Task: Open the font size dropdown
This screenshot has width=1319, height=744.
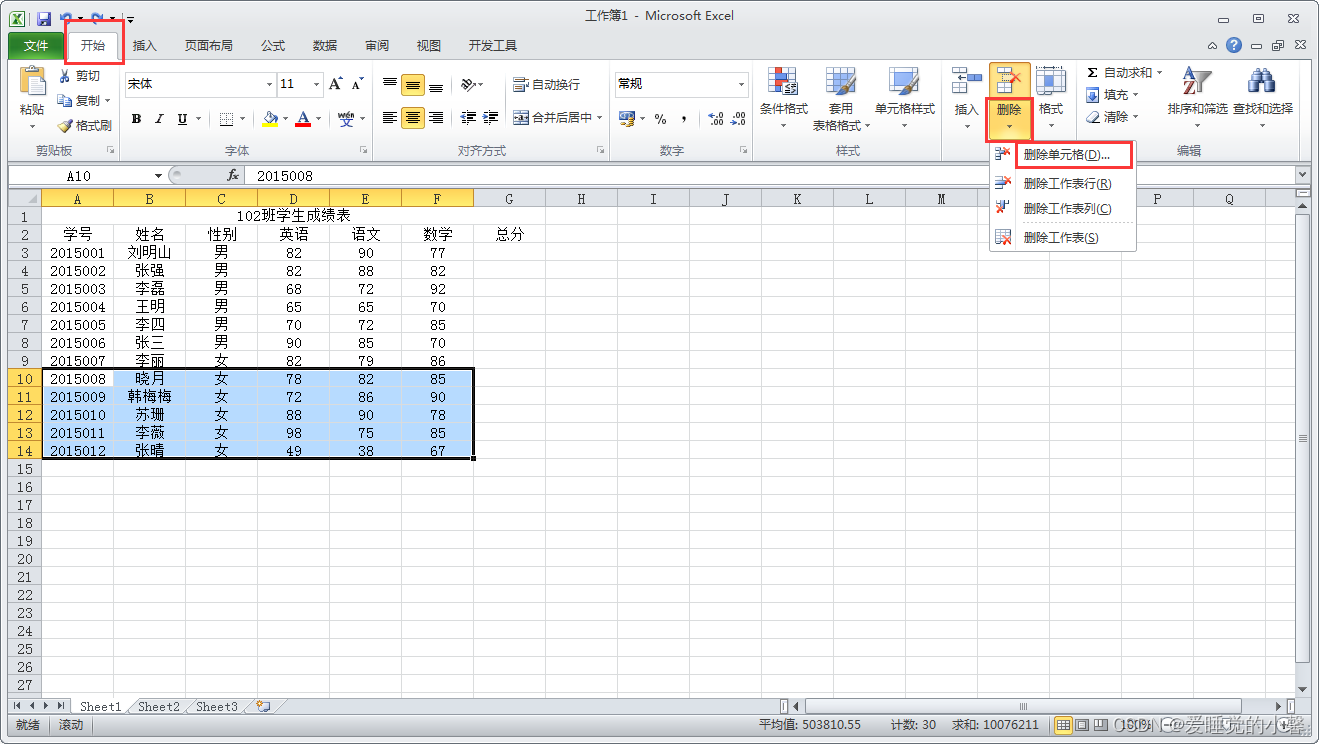Action: [x=317, y=84]
